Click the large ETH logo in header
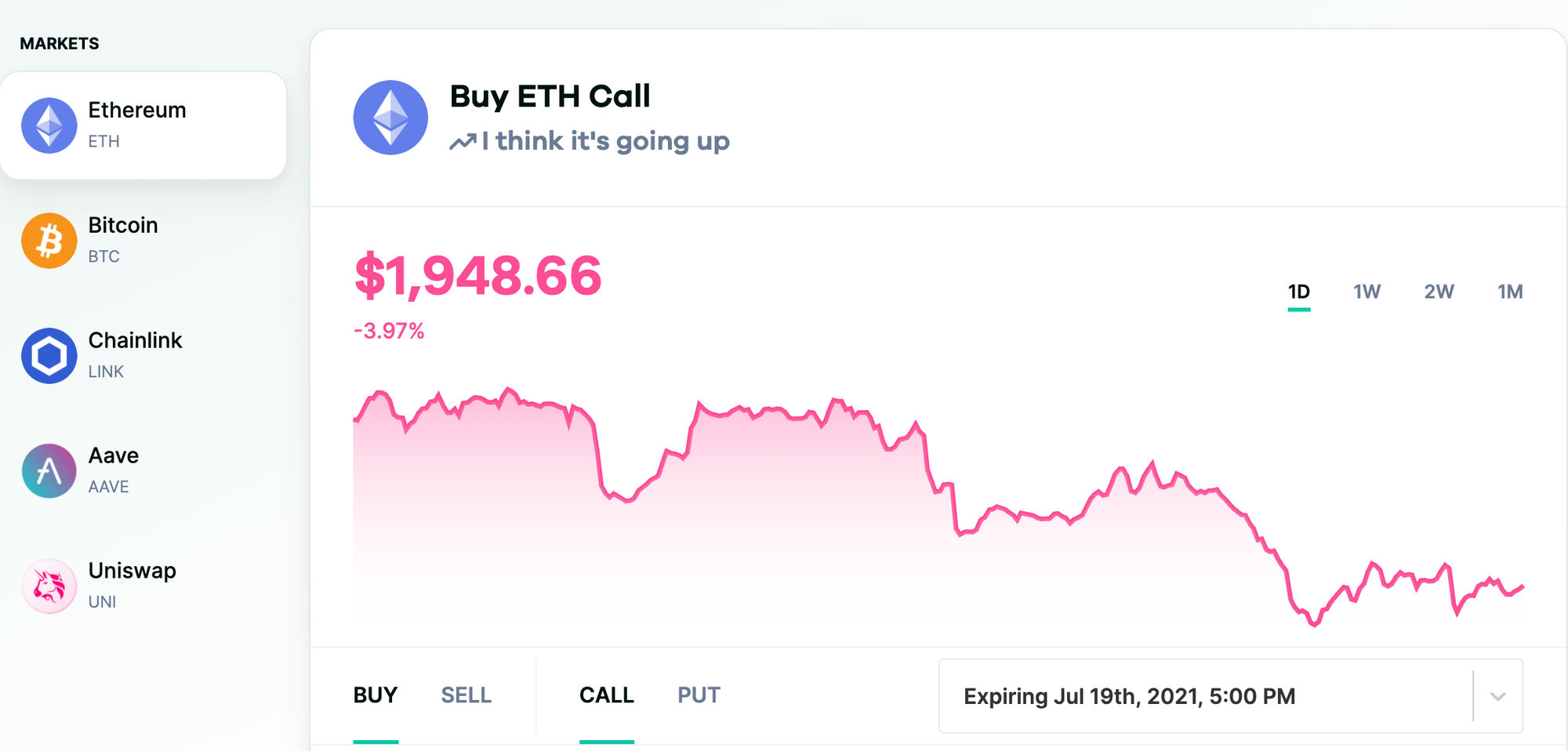1568x751 pixels. pos(390,118)
